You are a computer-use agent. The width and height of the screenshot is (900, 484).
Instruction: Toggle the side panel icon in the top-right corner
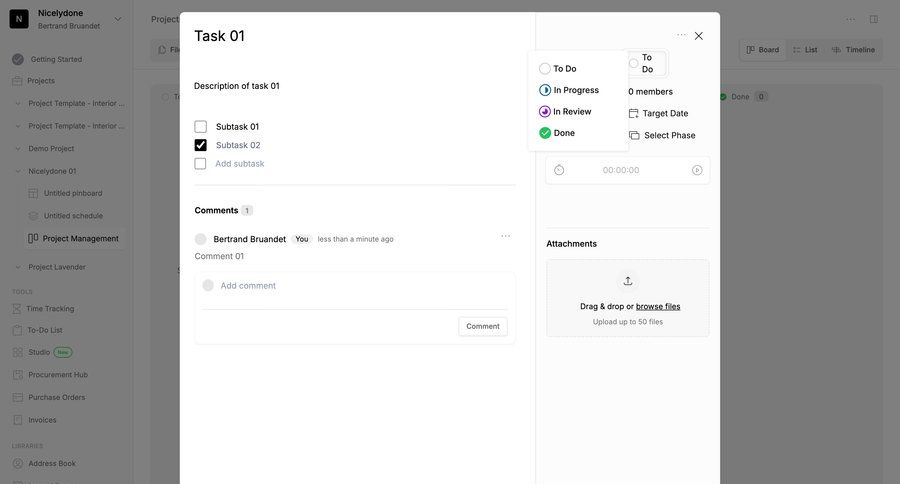pos(874,19)
